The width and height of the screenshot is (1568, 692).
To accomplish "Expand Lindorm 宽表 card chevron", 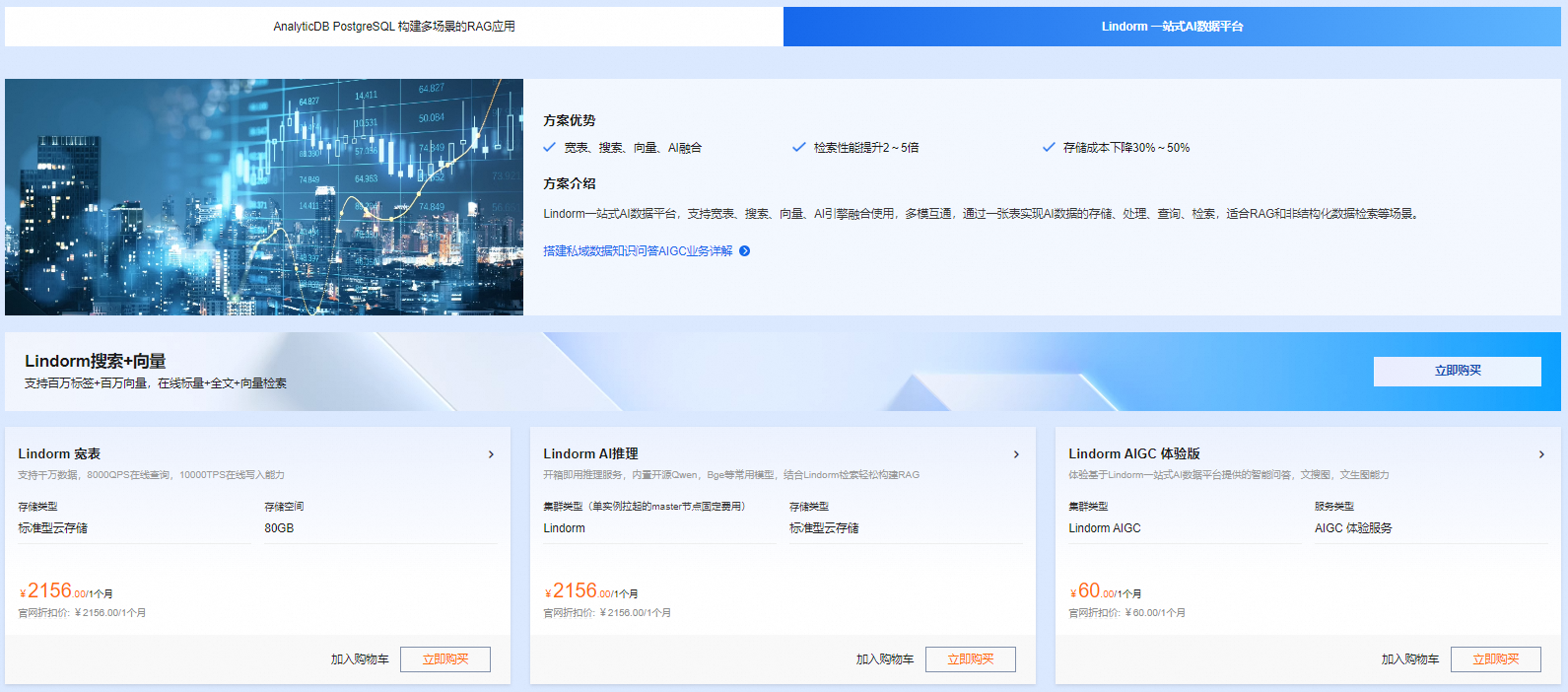I will [x=491, y=454].
